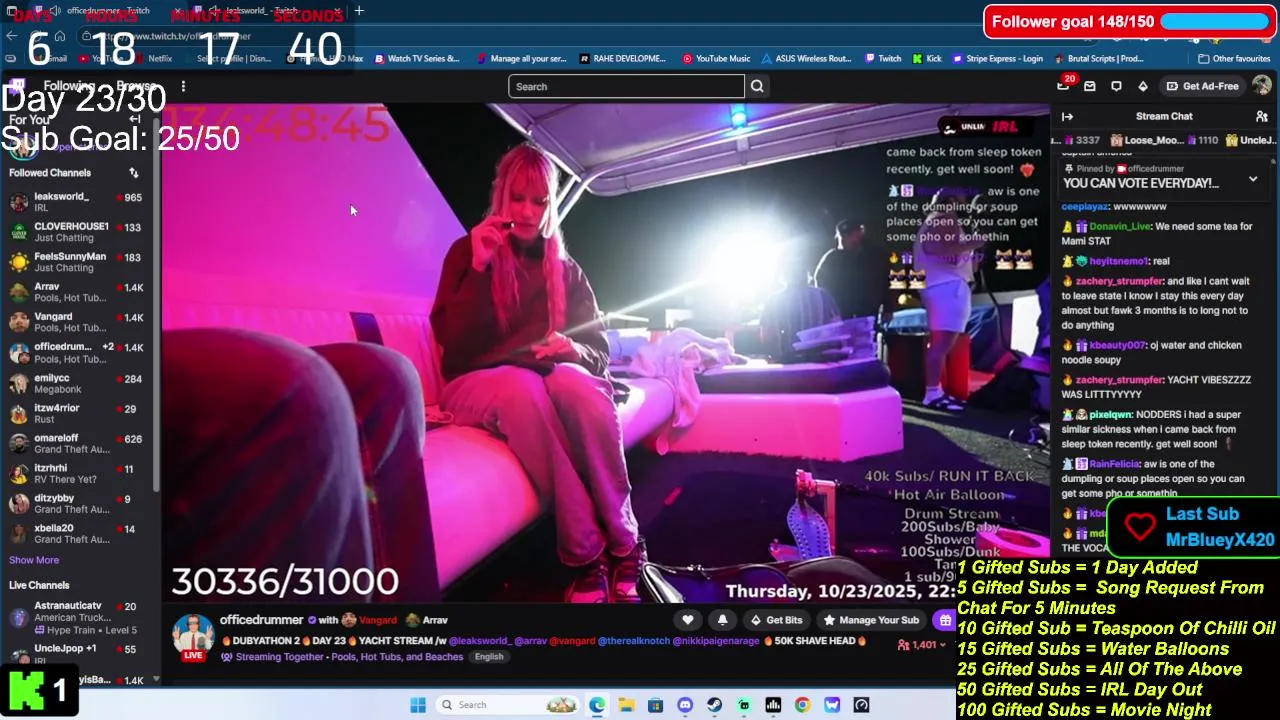Open officedrummer live avatar thumbnail
Viewport: 1280px width, 720px height.
pos(193,637)
